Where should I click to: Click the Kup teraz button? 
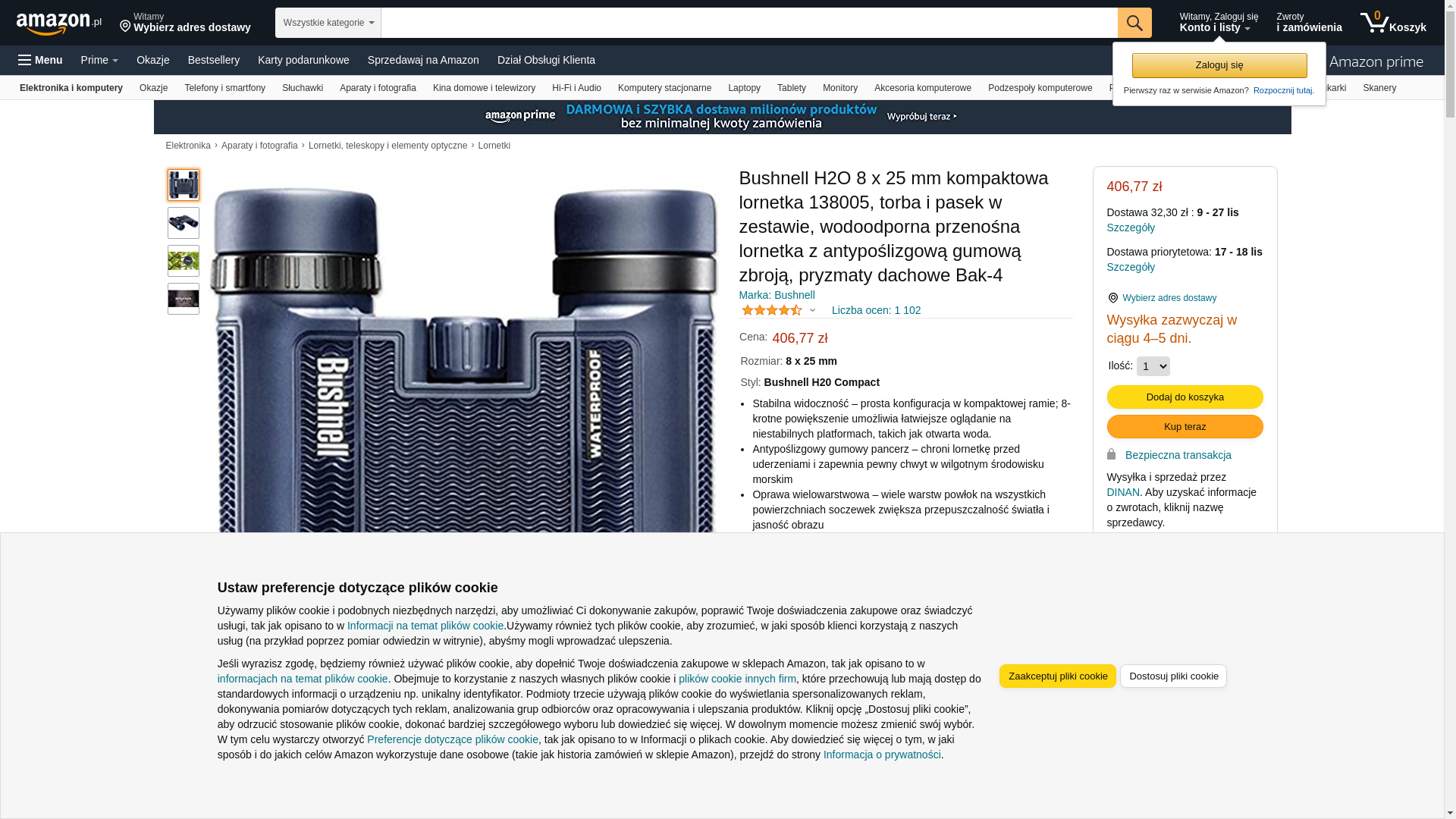[1185, 427]
